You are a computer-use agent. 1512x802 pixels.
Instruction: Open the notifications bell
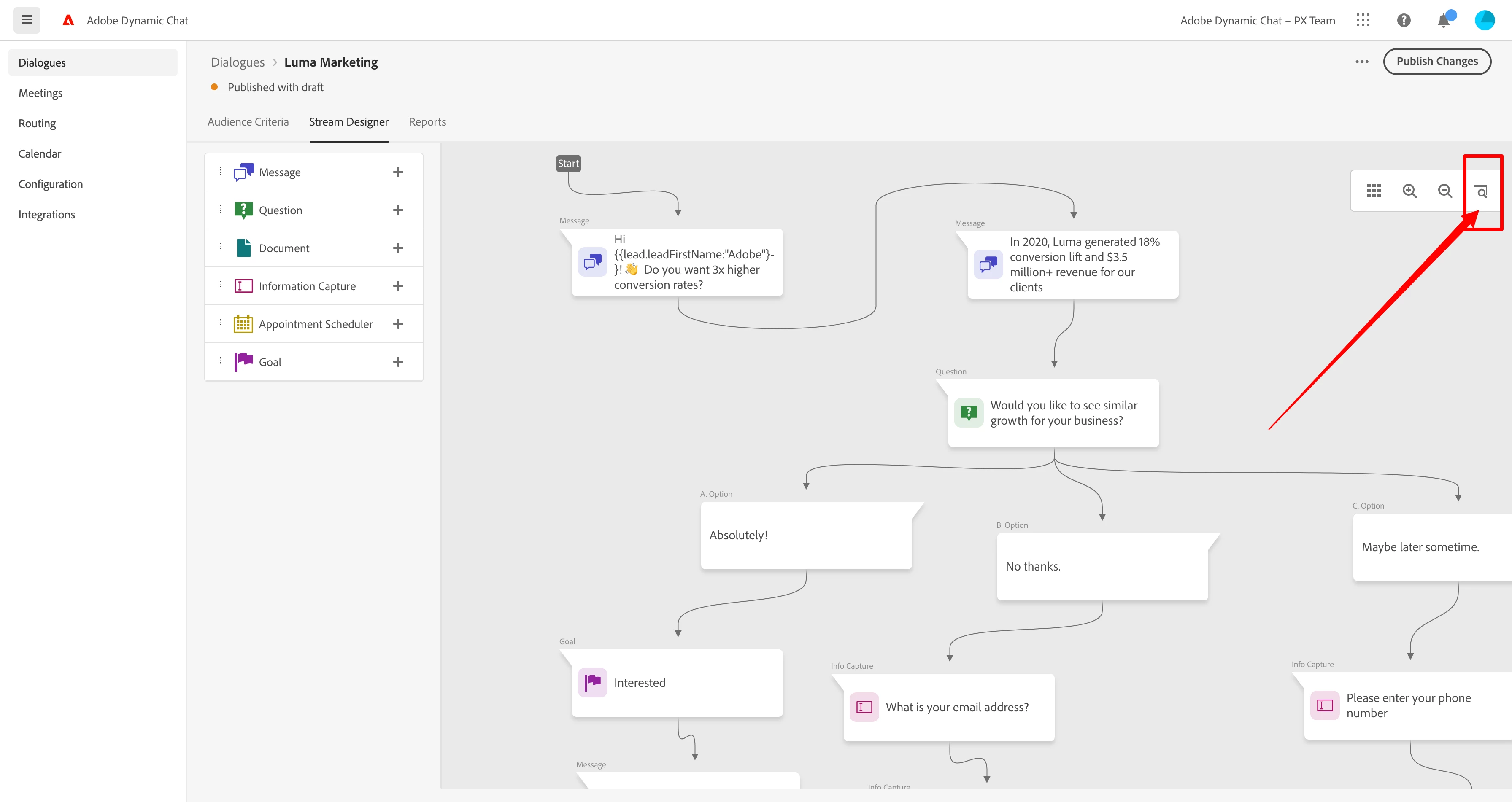tap(1443, 21)
